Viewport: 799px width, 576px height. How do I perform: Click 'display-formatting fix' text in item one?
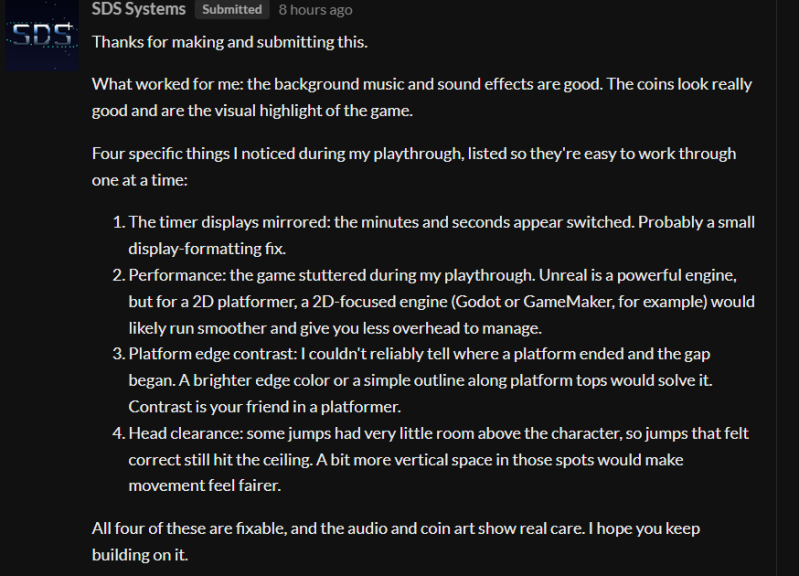[x=207, y=249]
